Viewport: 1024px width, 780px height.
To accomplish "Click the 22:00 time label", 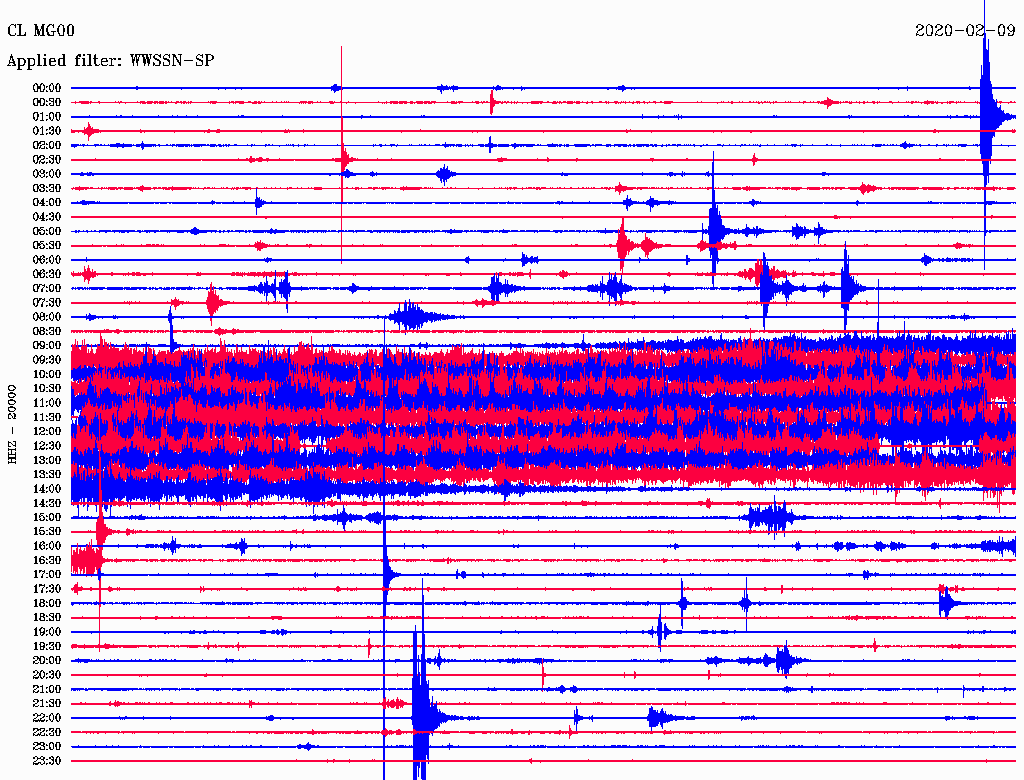I will pyautogui.click(x=47, y=719).
